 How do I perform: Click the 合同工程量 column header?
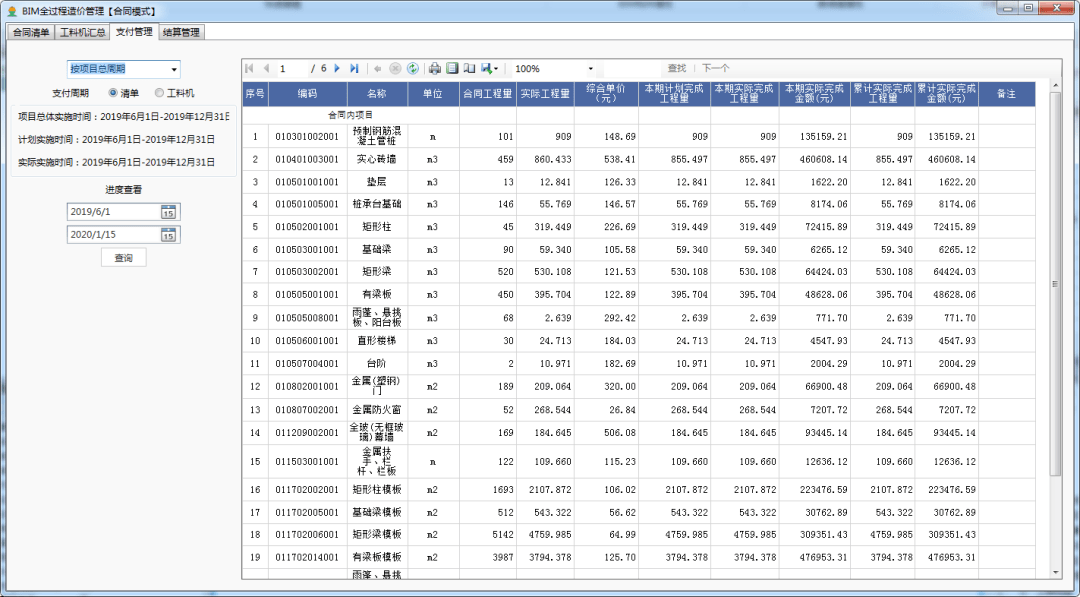488,94
